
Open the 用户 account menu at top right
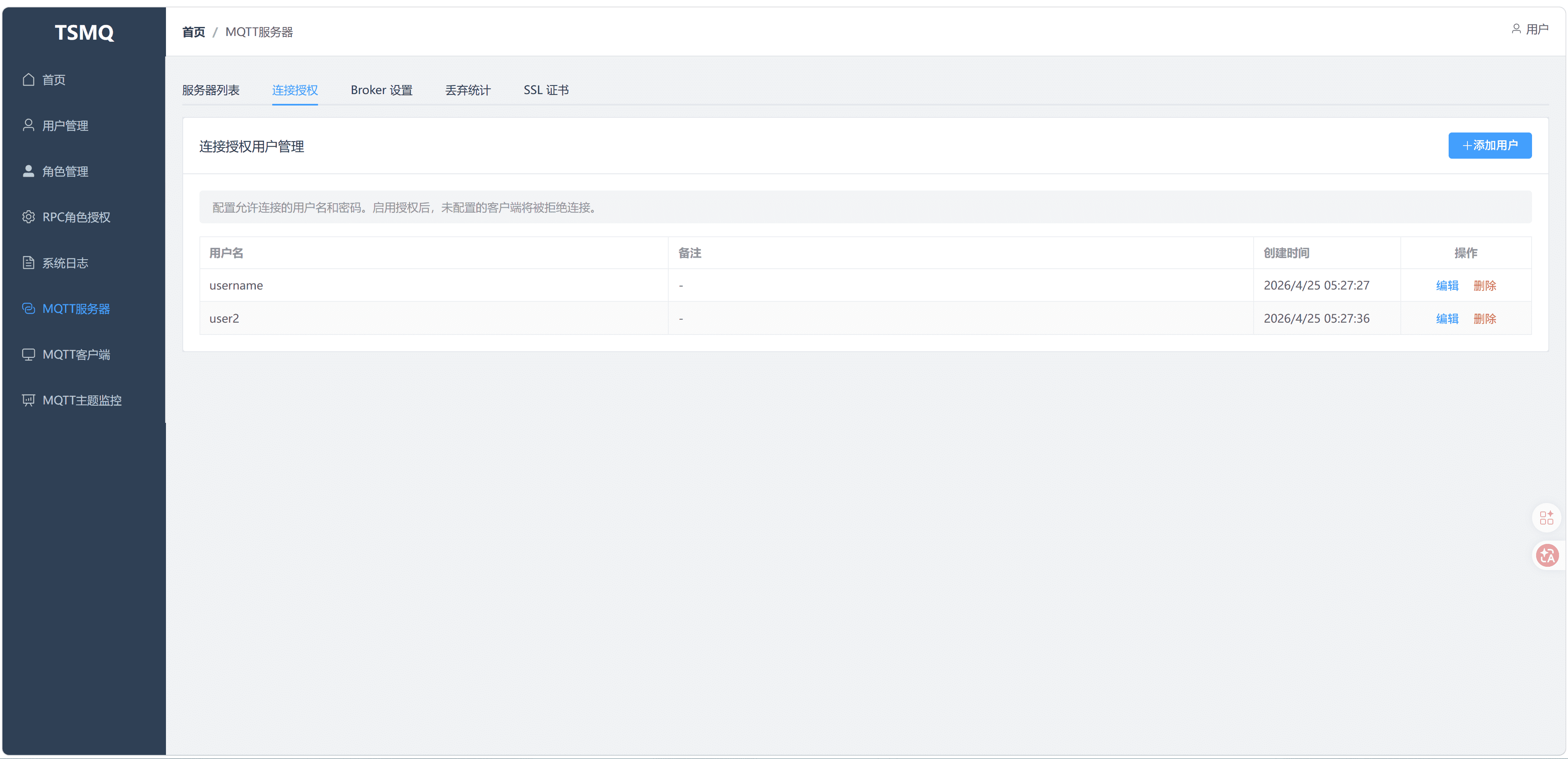(x=1530, y=29)
